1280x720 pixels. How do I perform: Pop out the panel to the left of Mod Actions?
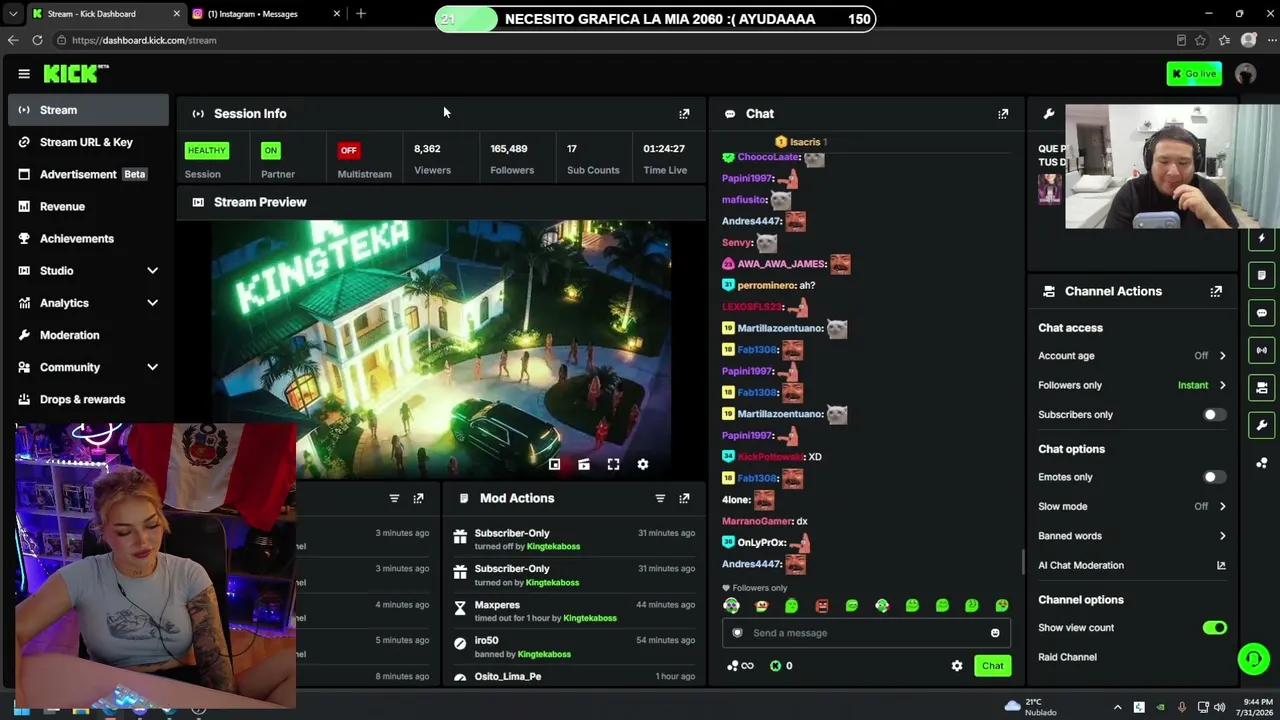[x=418, y=498]
